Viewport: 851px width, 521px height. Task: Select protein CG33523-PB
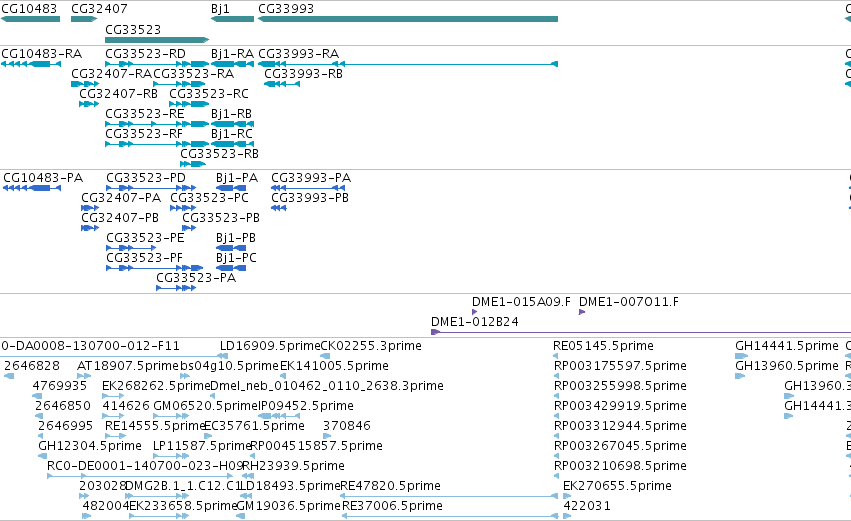[221, 218]
